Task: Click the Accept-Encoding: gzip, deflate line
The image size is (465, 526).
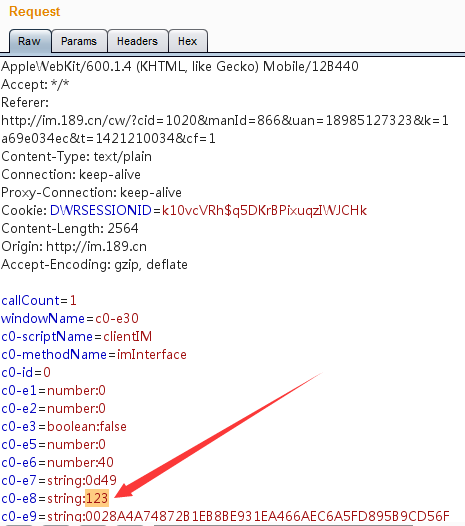Action: click(x=94, y=265)
